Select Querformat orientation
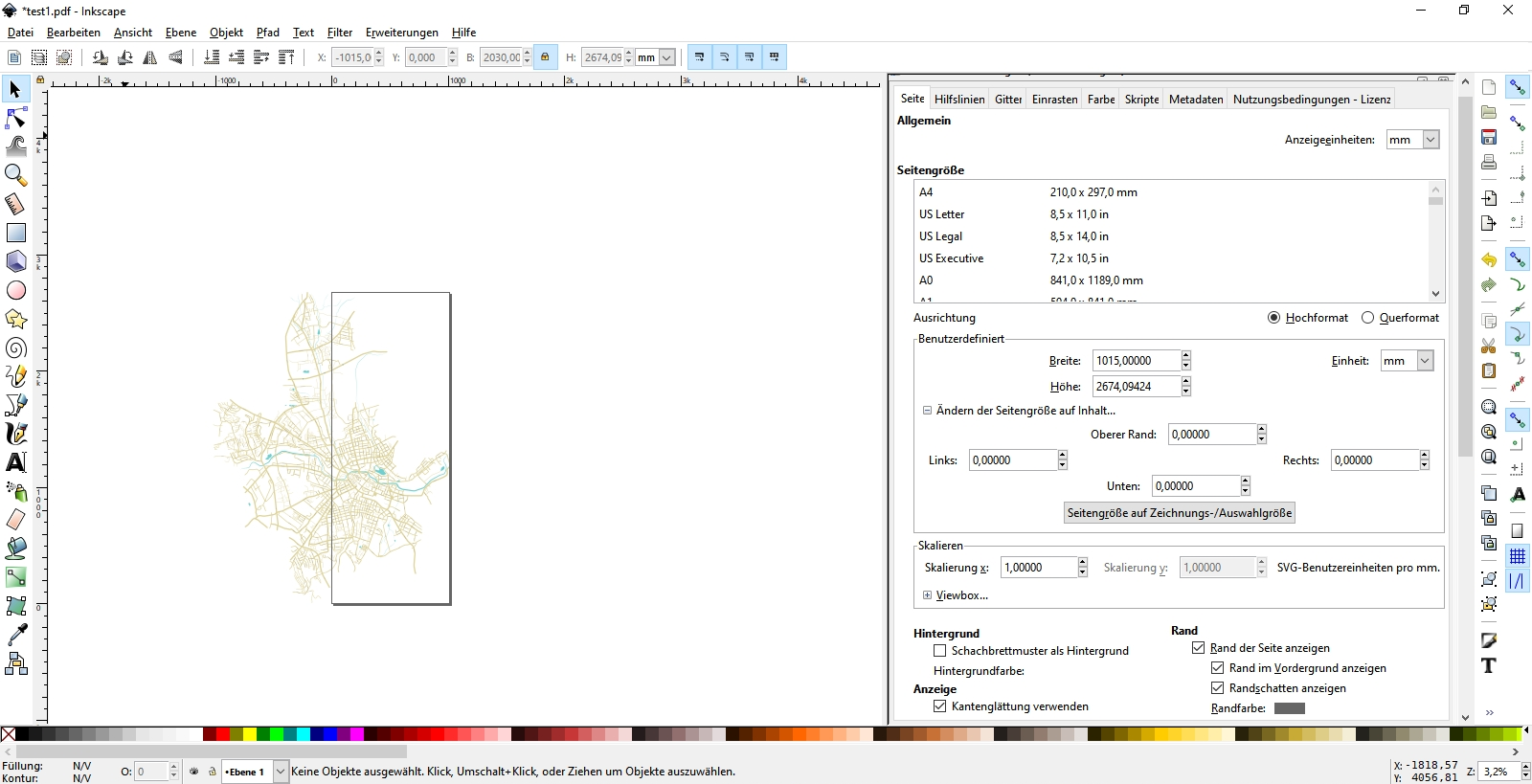Image resolution: width=1532 pixels, height=784 pixels. tap(1367, 318)
